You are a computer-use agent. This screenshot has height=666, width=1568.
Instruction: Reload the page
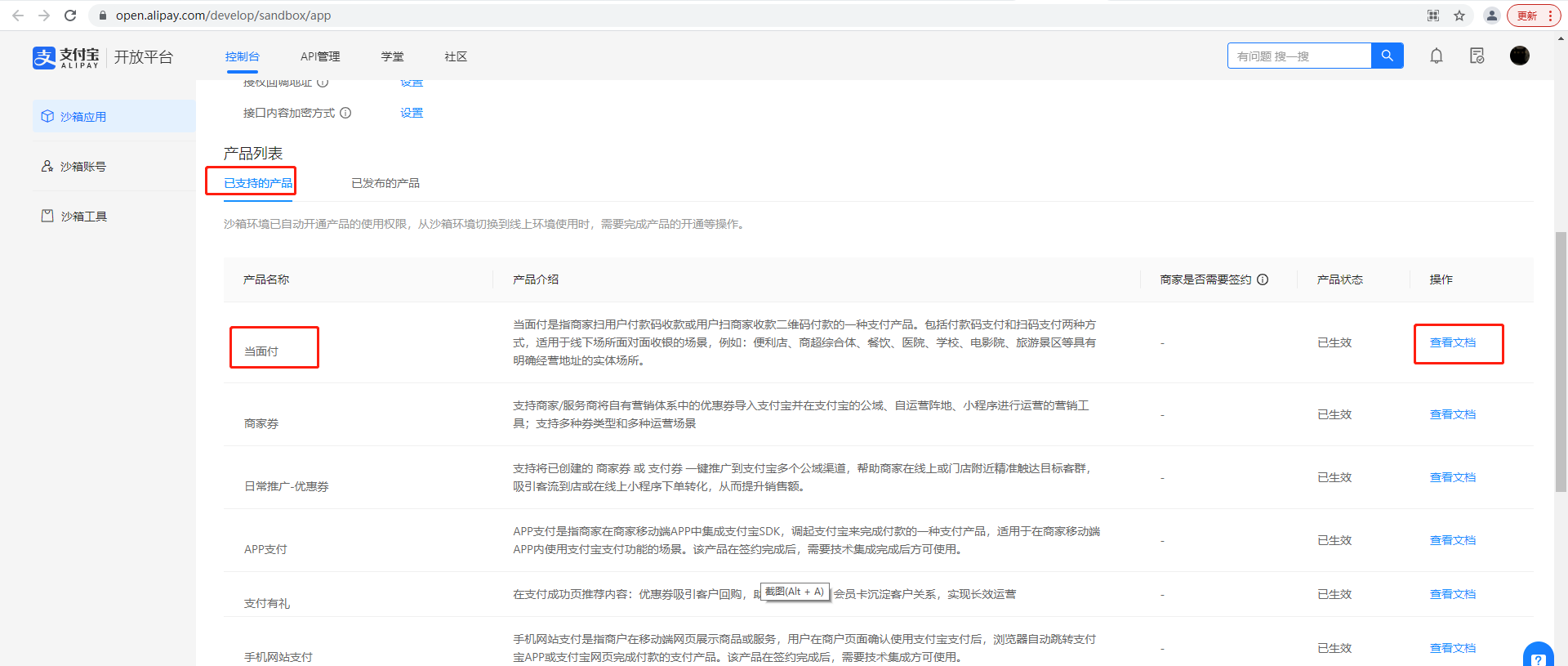70,16
